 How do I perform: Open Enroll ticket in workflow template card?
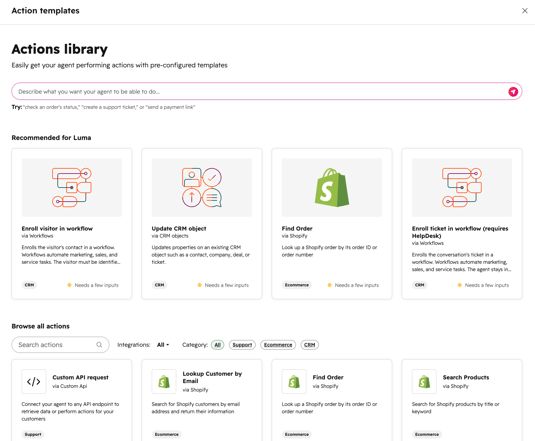[462, 224]
